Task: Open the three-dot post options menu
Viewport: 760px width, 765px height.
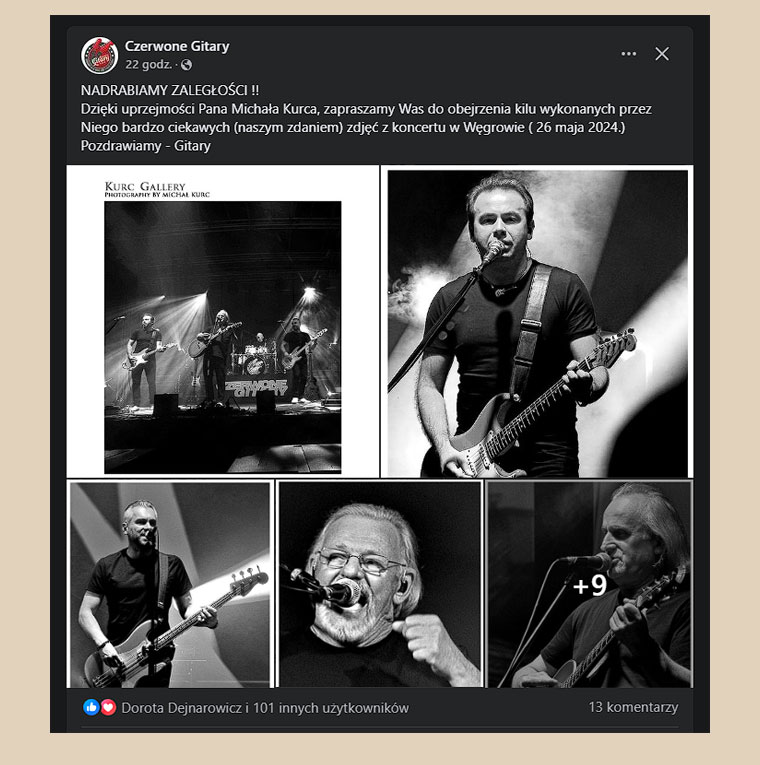Action: (628, 54)
